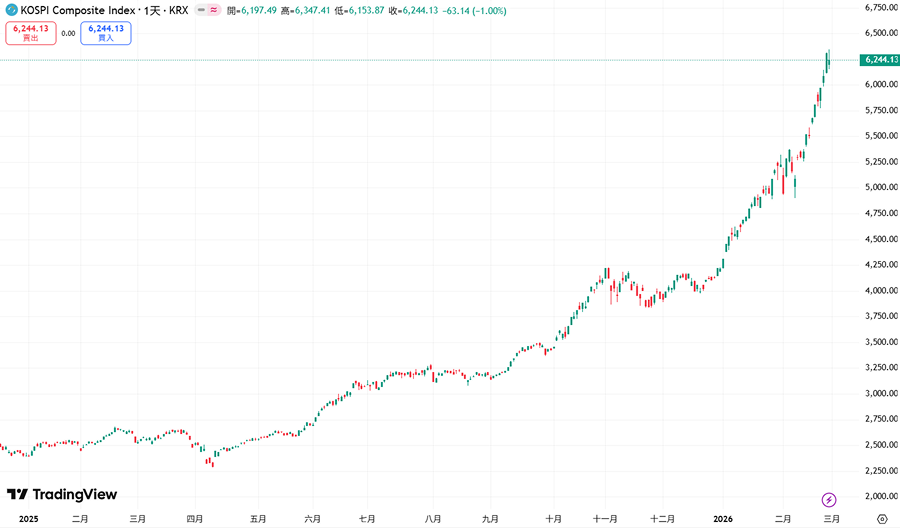Click the KOSPI symbol logo icon

(x=12, y=10)
